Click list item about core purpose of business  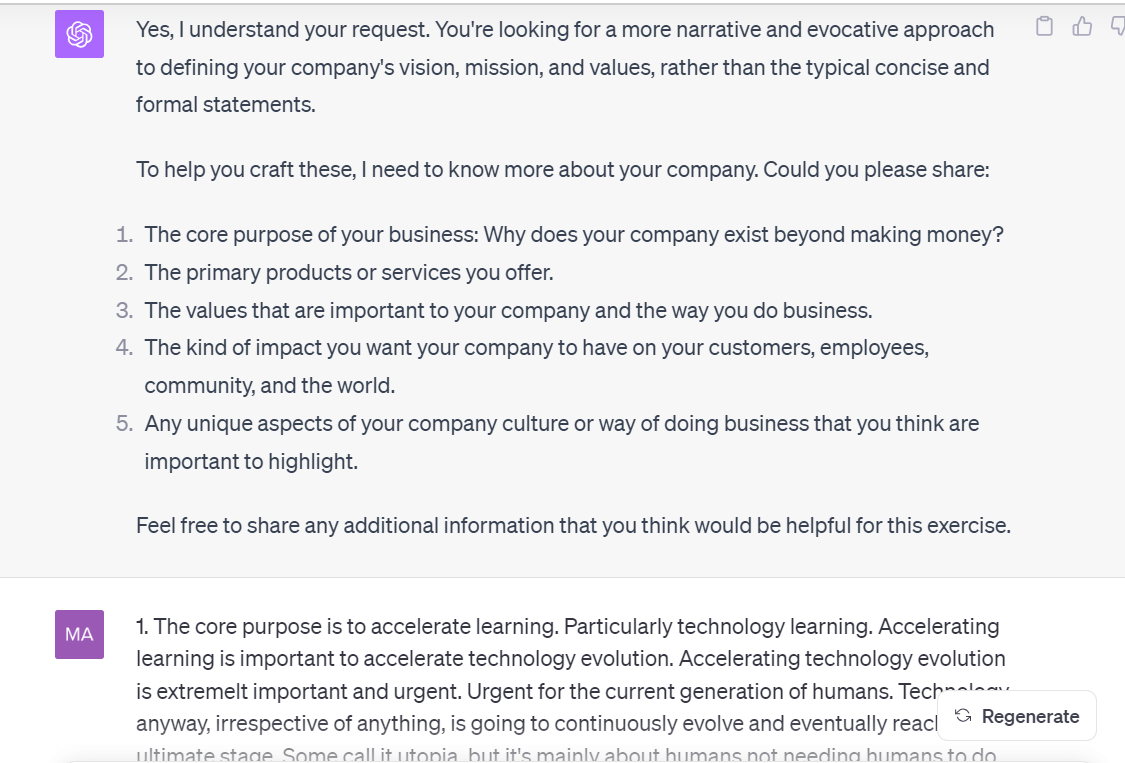pos(573,235)
